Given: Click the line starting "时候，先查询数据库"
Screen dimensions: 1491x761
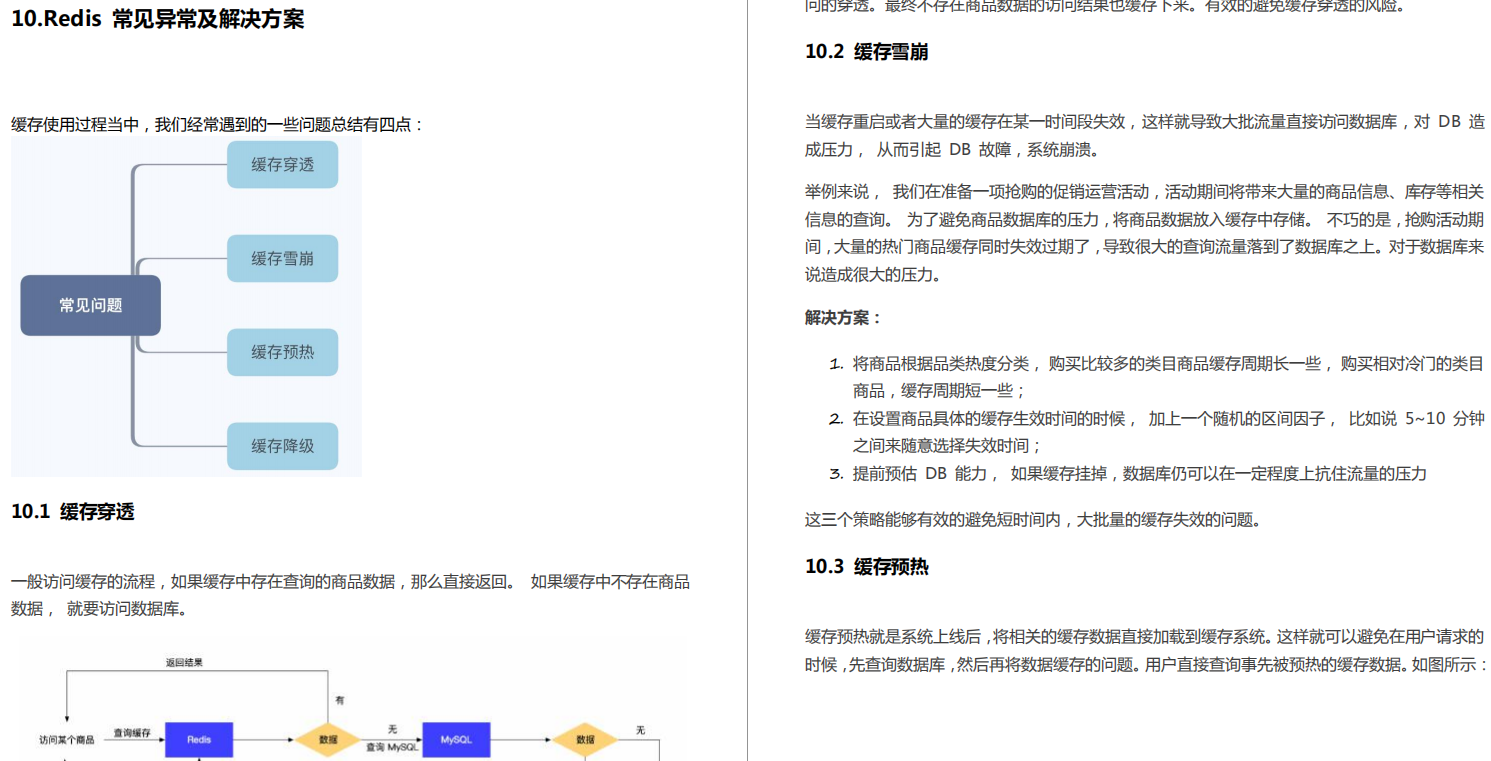Looking at the screenshot, I should [1145, 665].
